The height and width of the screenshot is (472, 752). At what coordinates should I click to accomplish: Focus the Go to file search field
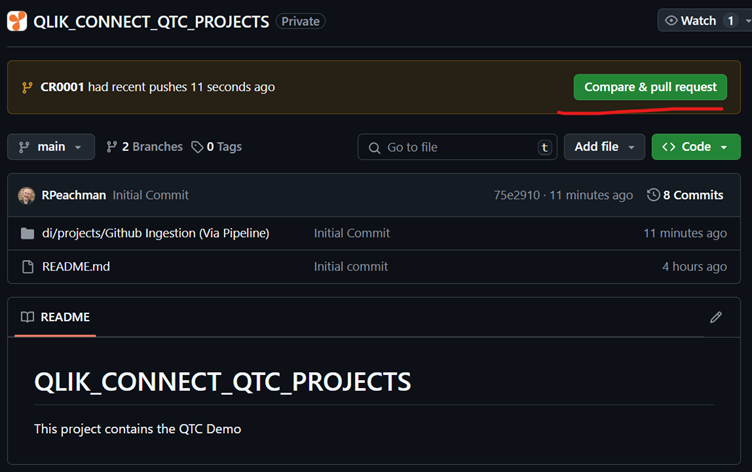click(x=457, y=147)
